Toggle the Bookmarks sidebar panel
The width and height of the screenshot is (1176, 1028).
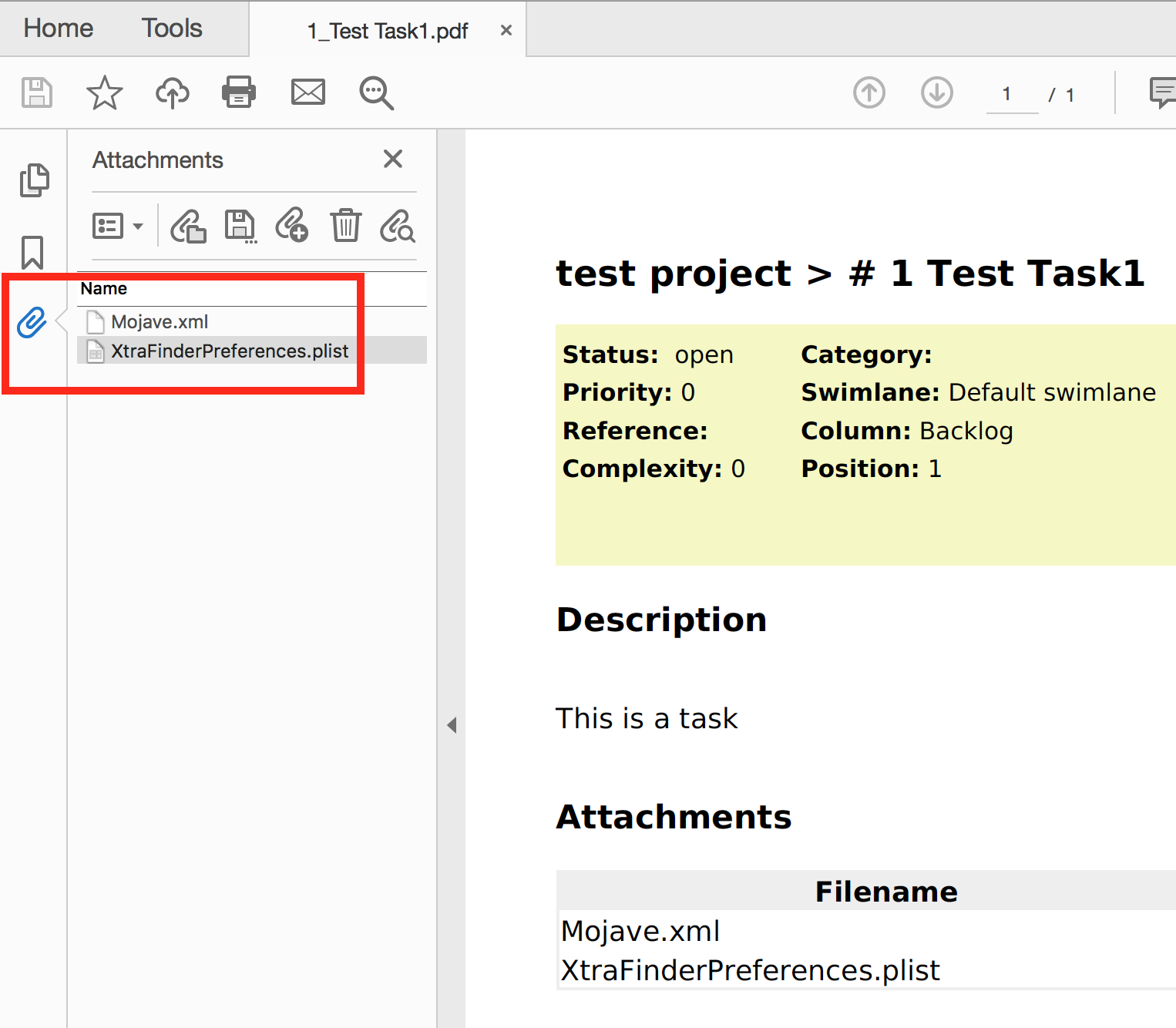pyautogui.click(x=32, y=251)
